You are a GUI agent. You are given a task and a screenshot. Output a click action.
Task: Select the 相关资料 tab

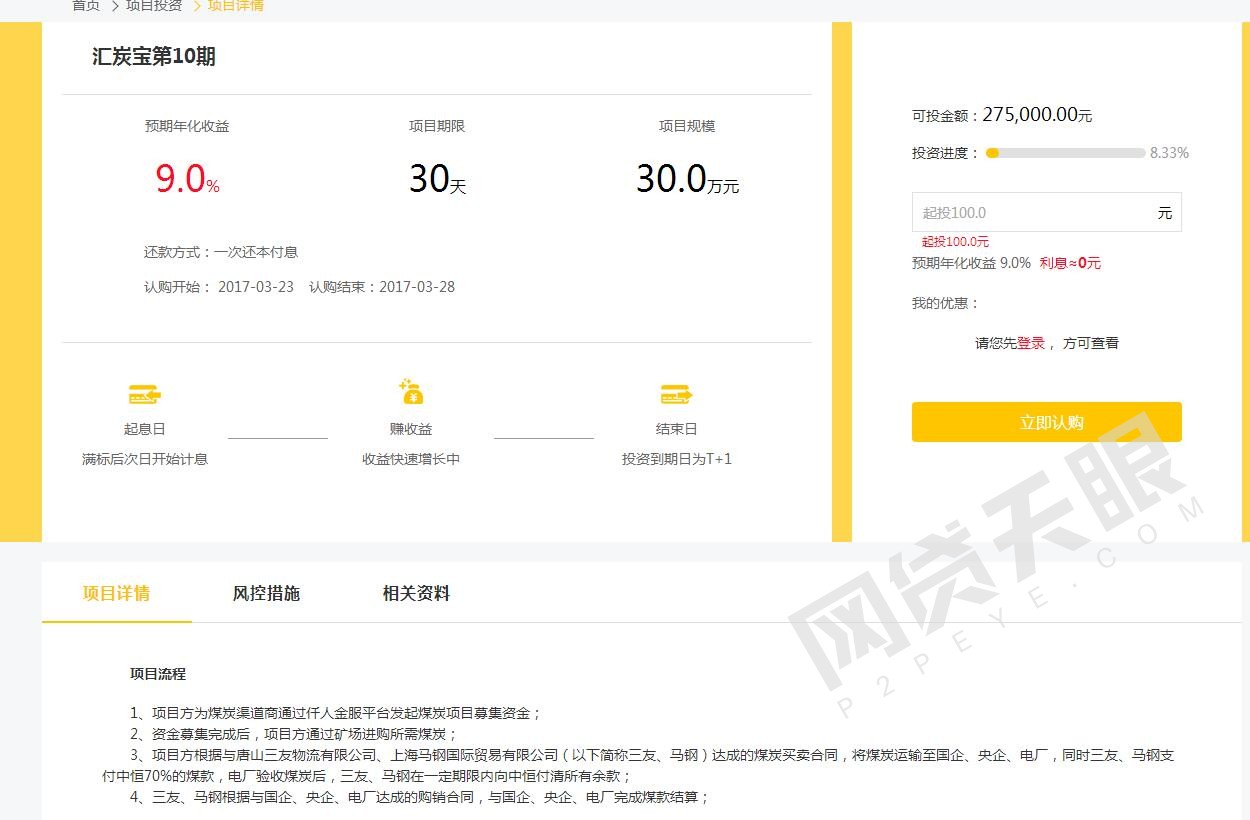[x=416, y=593]
